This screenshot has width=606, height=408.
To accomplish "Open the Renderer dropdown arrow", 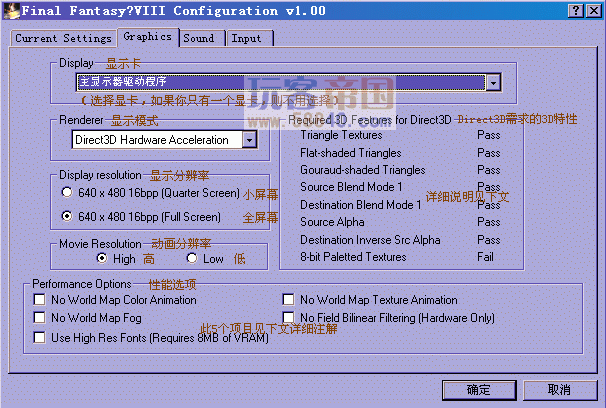I will coord(249,140).
